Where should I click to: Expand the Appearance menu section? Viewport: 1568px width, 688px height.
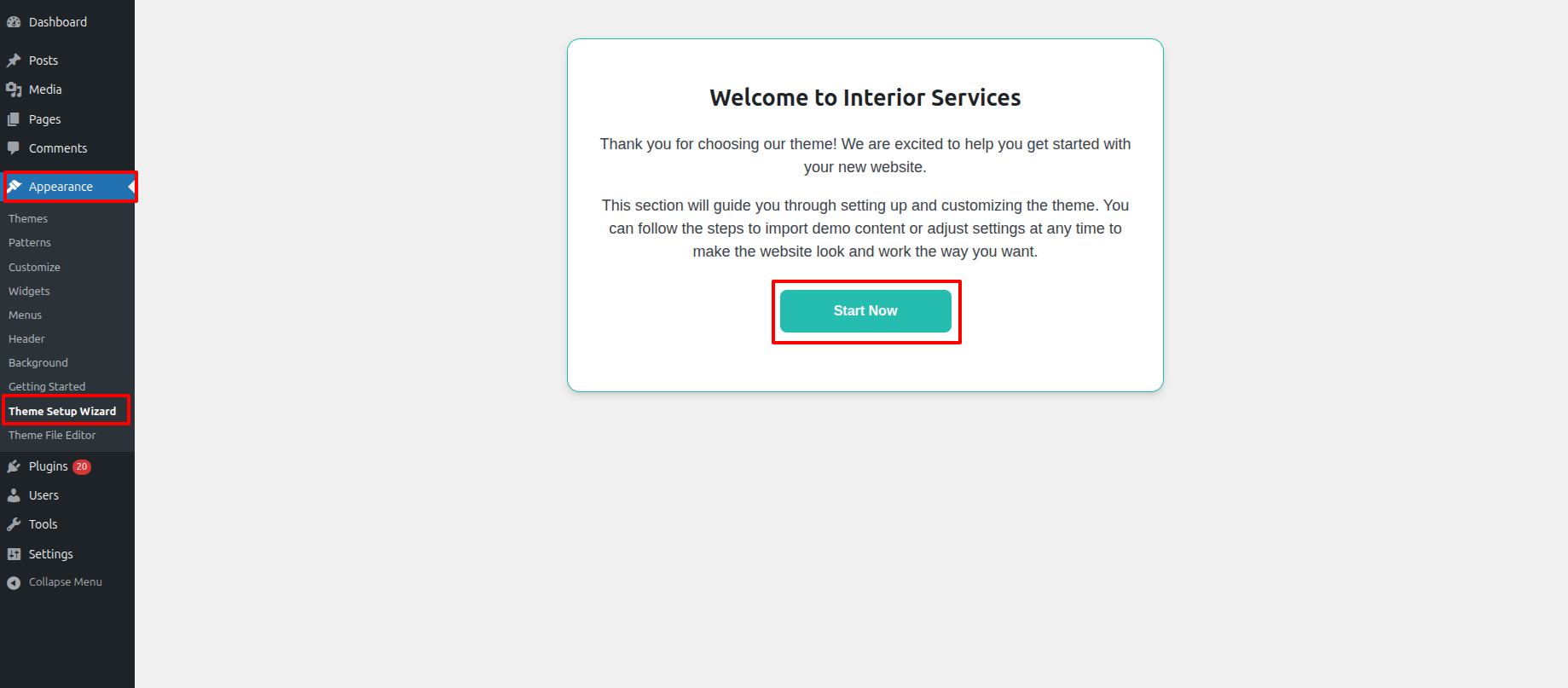pos(61,187)
